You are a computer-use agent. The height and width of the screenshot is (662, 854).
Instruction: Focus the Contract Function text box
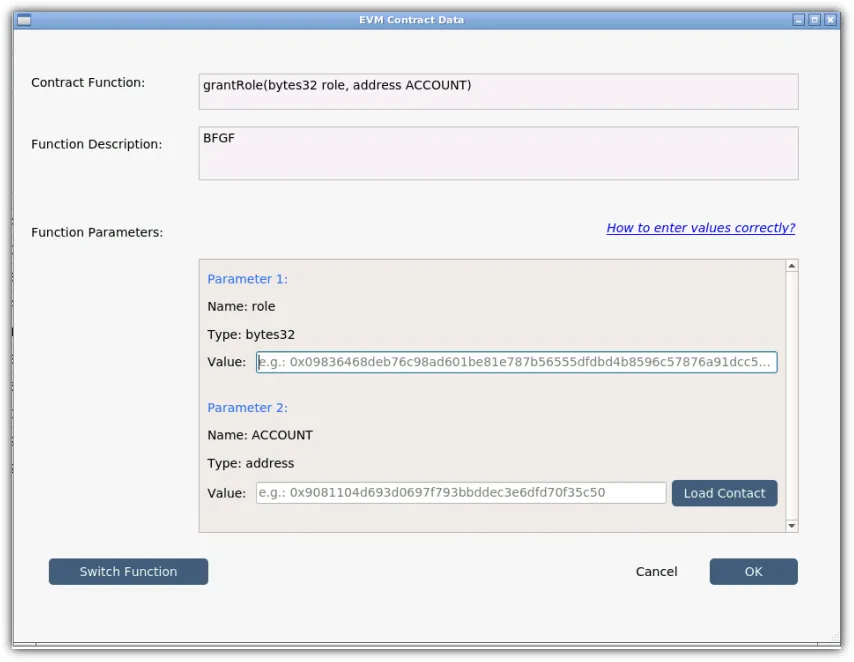coord(498,92)
